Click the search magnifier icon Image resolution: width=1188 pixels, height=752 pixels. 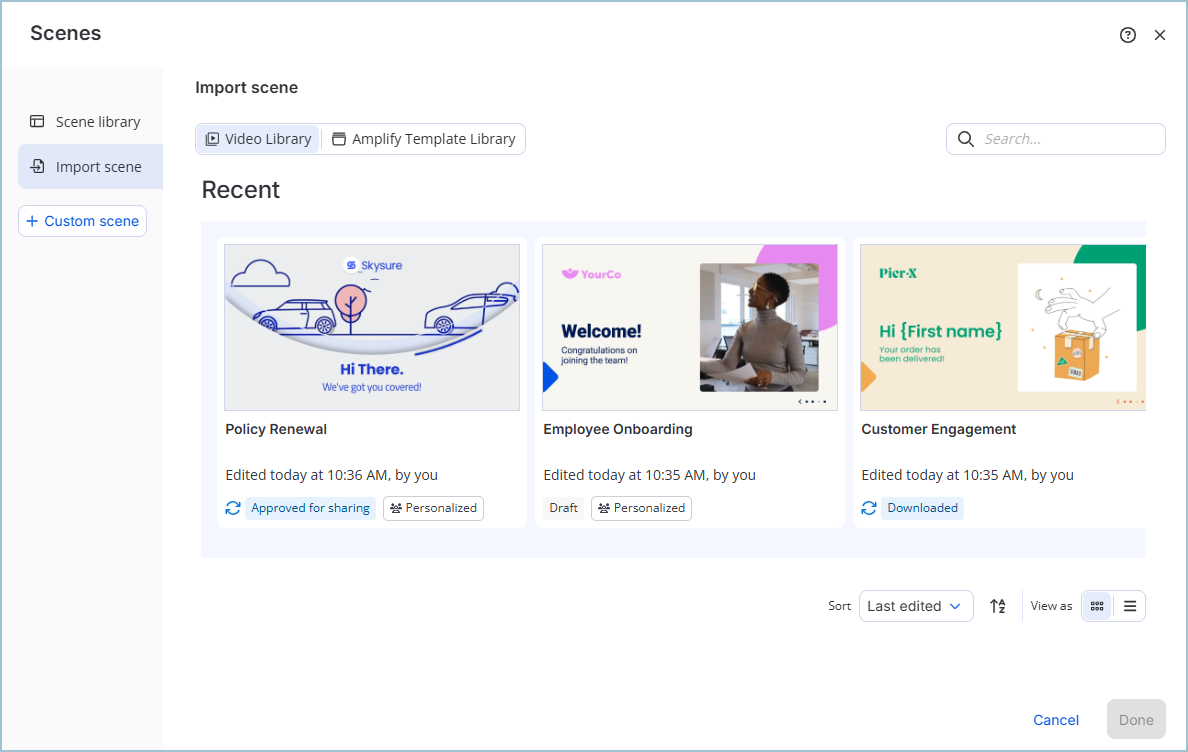[966, 139]
